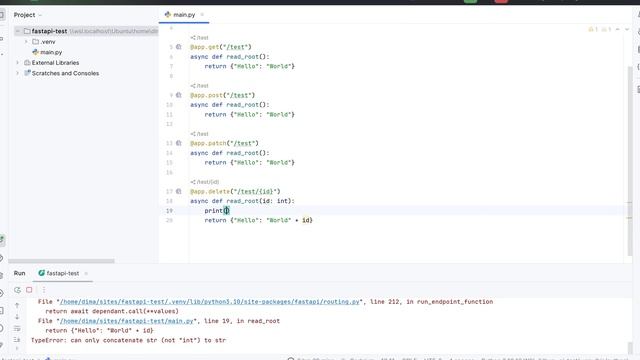Click the endpoint gutter icon beside @app.get
The image size is (640, 360).
(x=179, y=47)
